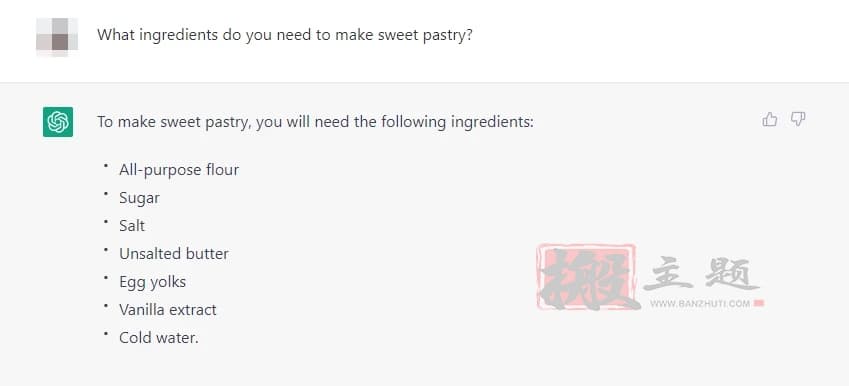Click the Sugar list item
This screenshot has width=849, height=386.
coord(139,198)
